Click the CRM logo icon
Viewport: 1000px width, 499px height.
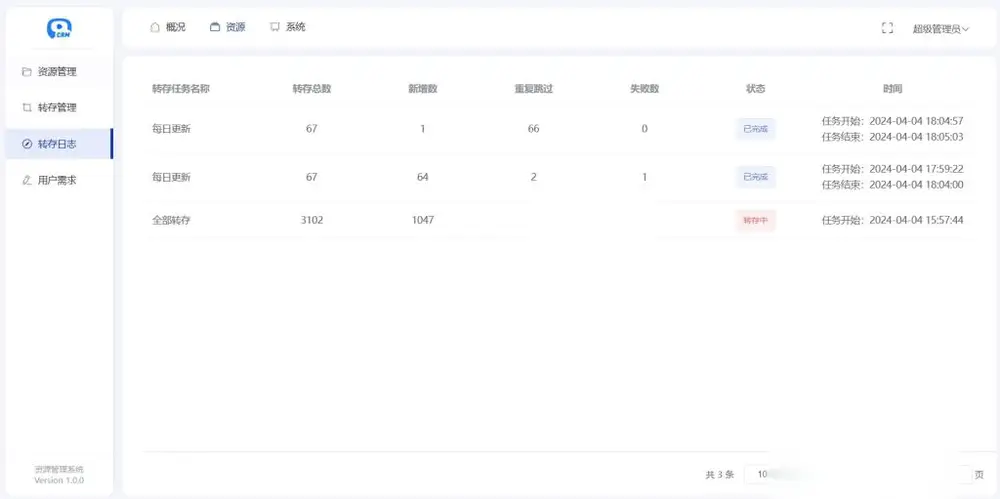click(x=59, y=28)
